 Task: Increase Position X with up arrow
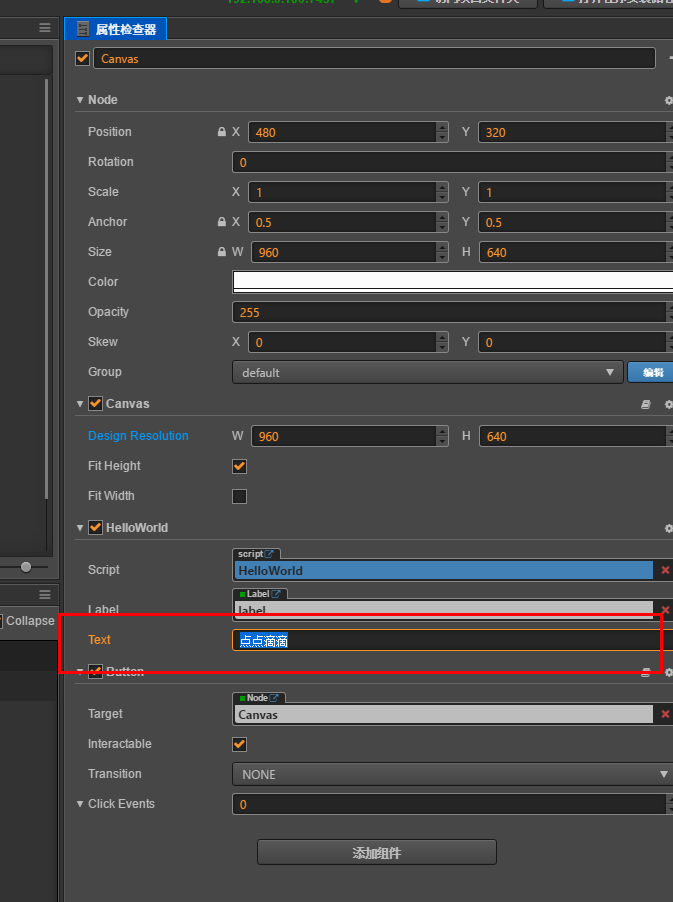(442, 127)
